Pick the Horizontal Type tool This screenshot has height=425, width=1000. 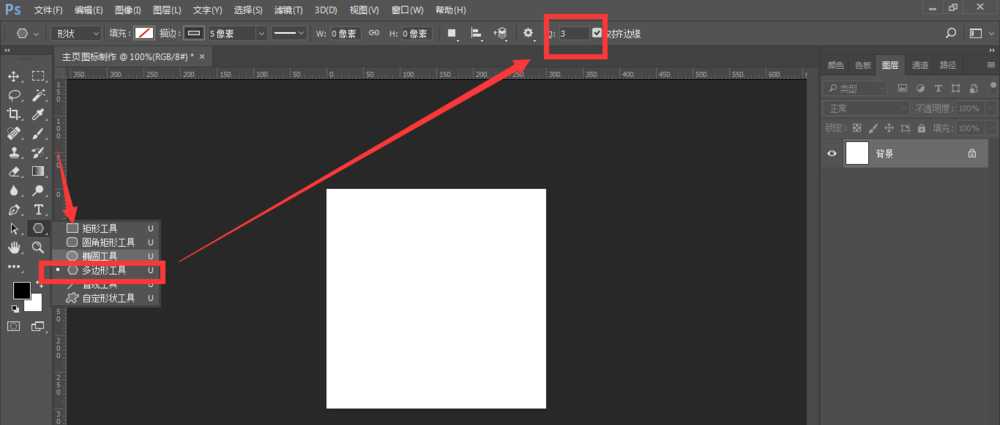39,210
